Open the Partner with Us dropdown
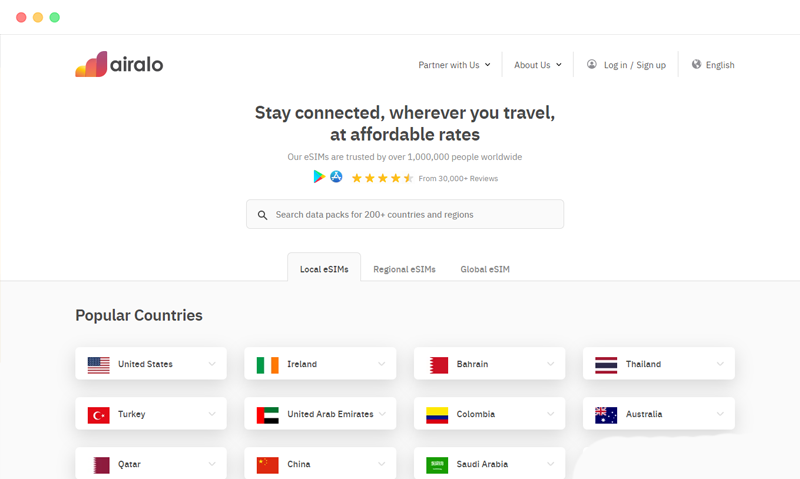 (x=454, y=65)
